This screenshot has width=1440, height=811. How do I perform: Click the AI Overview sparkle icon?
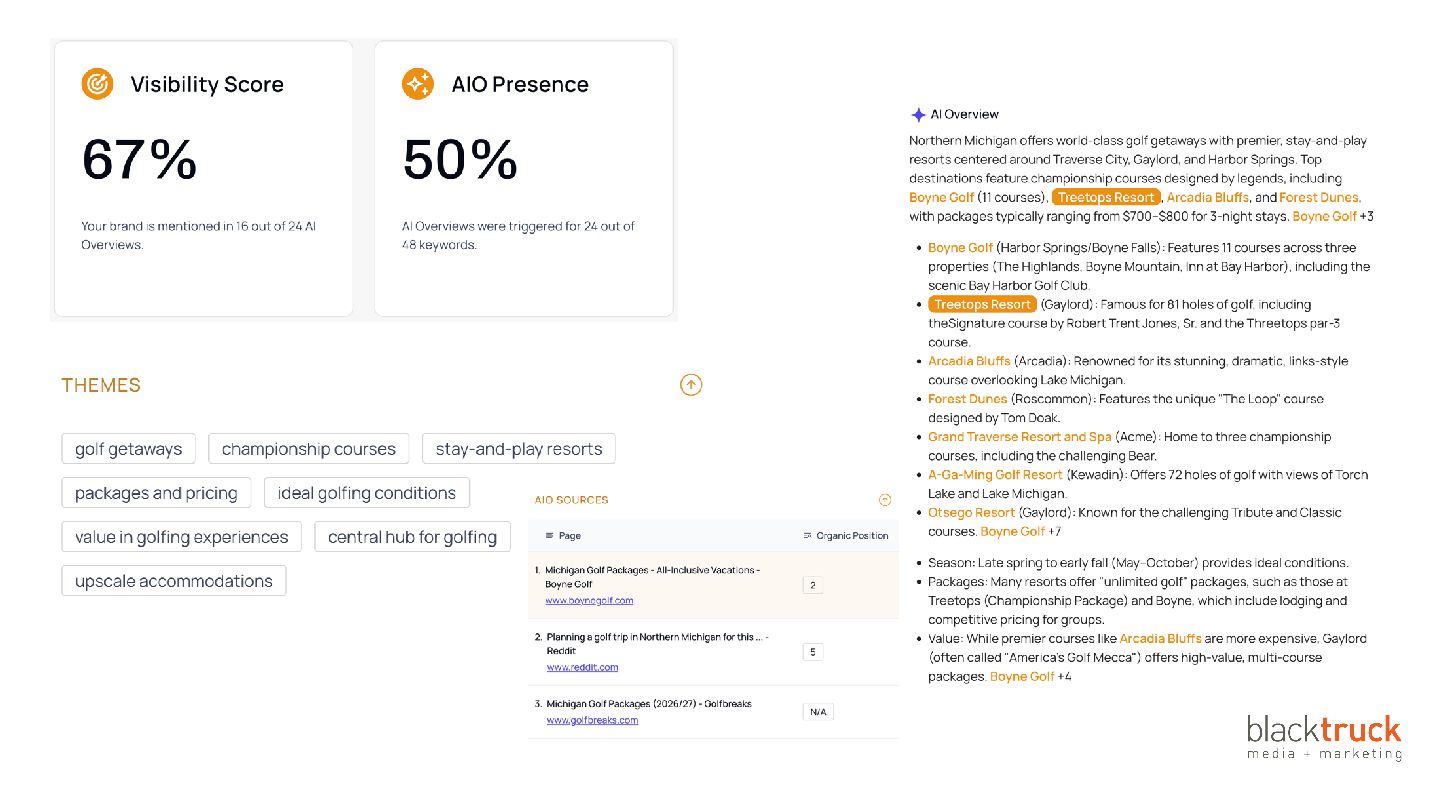[x=918, y=115]
